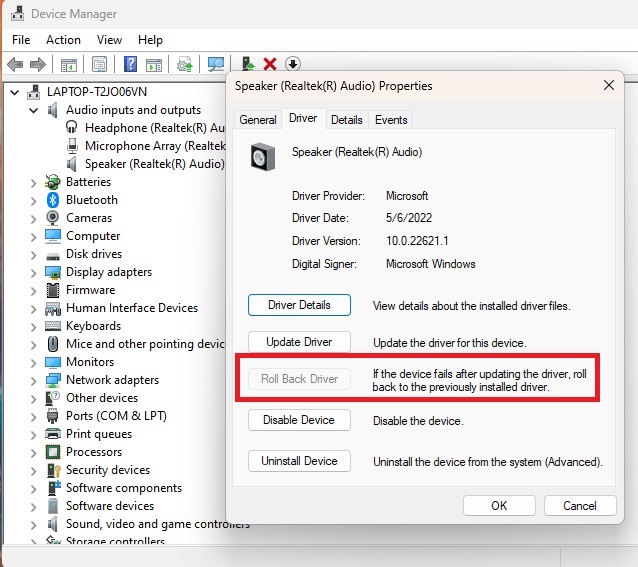The height and width of the screenshot is (567, 638).
Task: Click the Firmware chip icon
Action: tap(52, 290)
